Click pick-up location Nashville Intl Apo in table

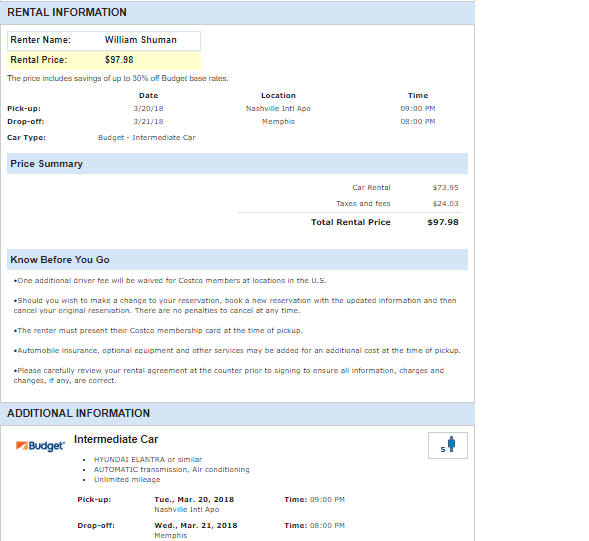[x=278, y=109]
